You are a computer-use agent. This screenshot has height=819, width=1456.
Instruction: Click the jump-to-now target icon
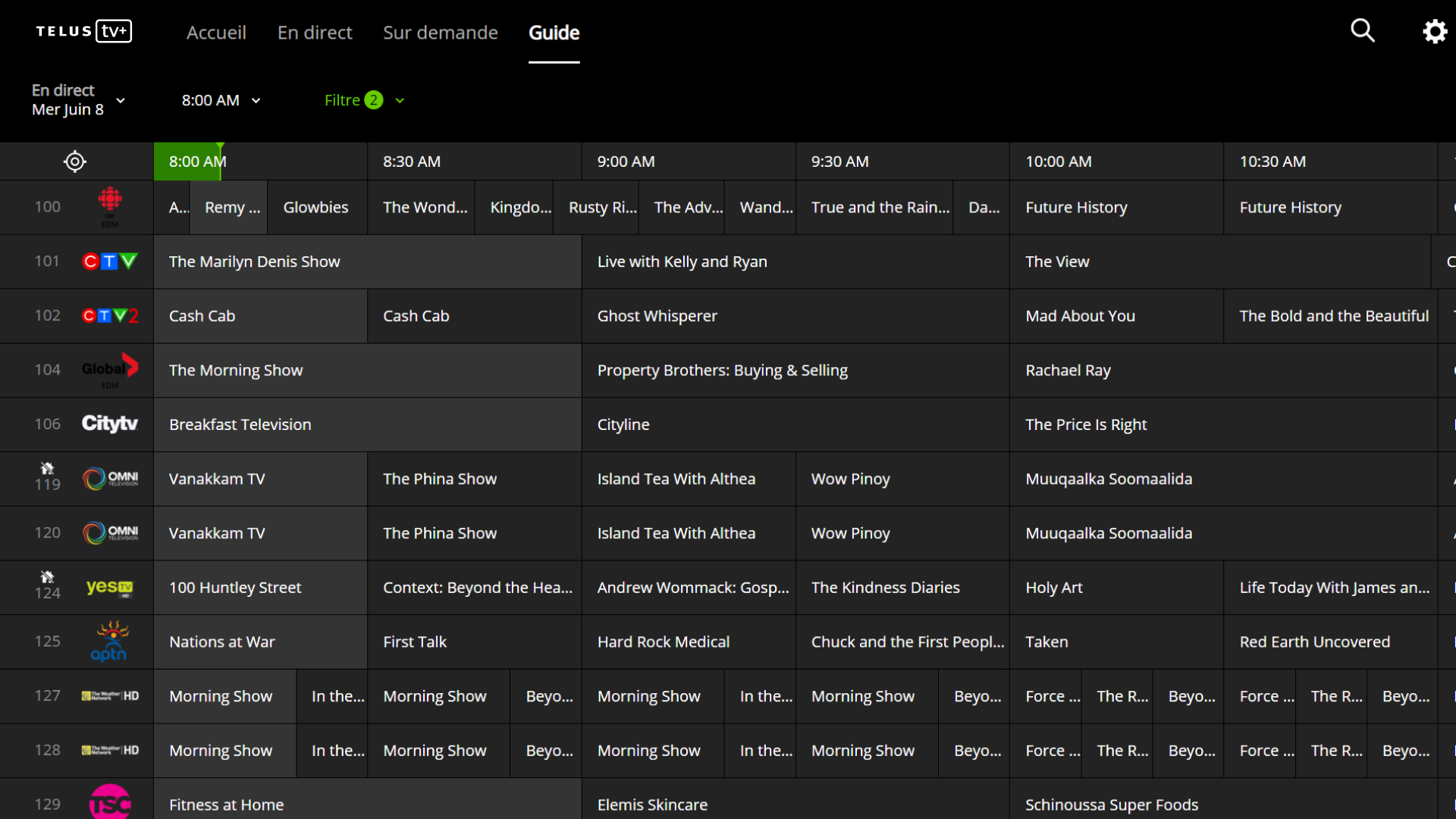(75, 162)
